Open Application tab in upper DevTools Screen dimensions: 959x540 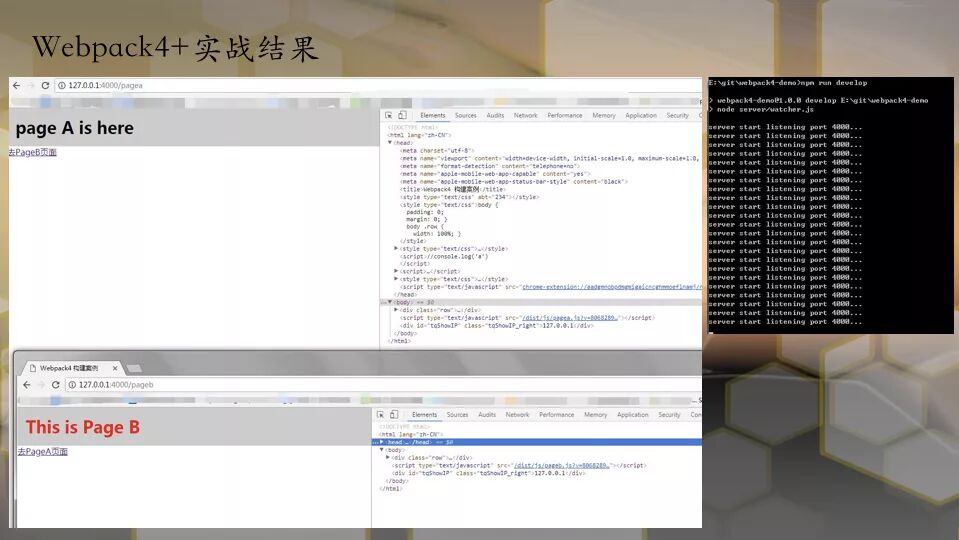pyautogui.click(x=641, y=115)
